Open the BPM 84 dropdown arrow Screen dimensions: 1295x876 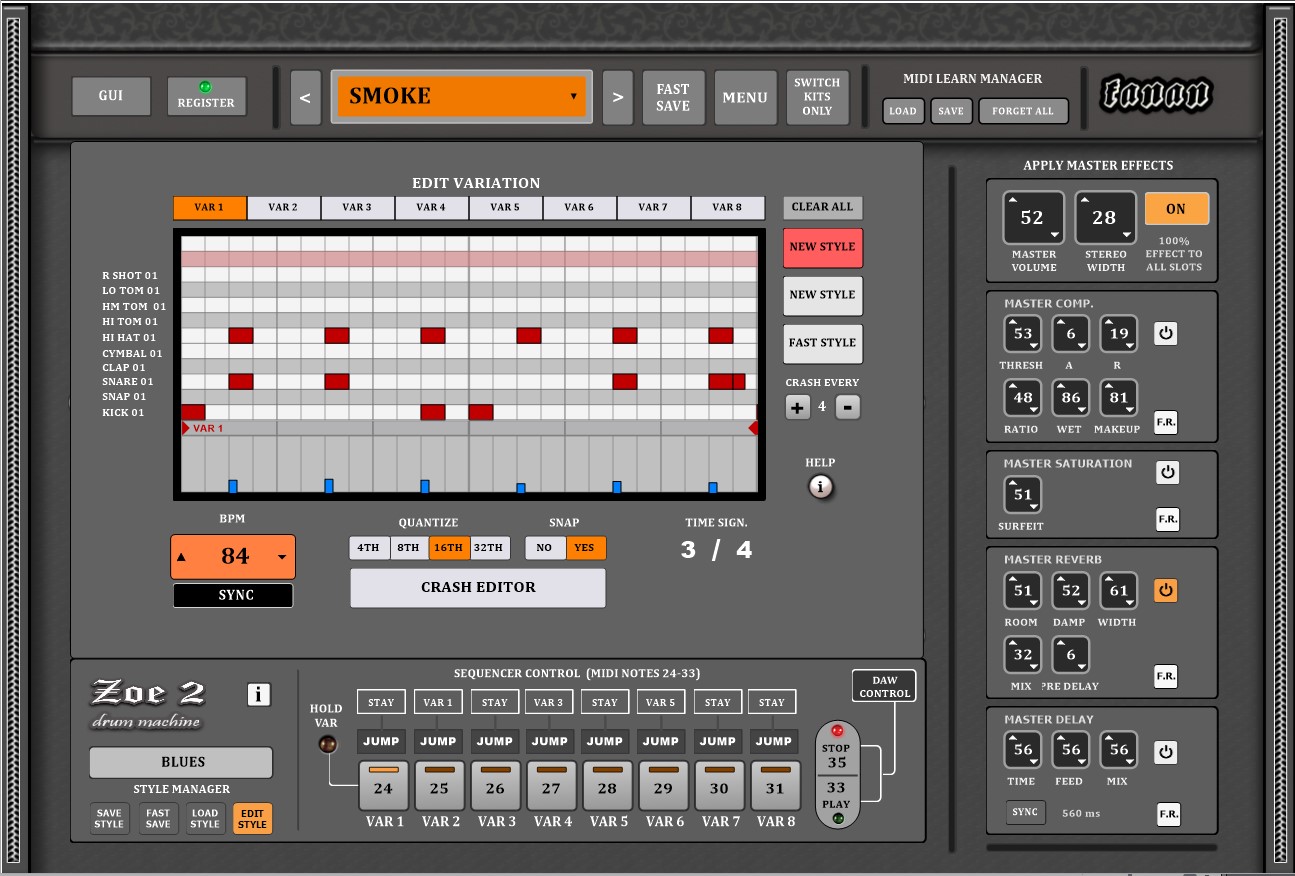[x=282, y=557]
